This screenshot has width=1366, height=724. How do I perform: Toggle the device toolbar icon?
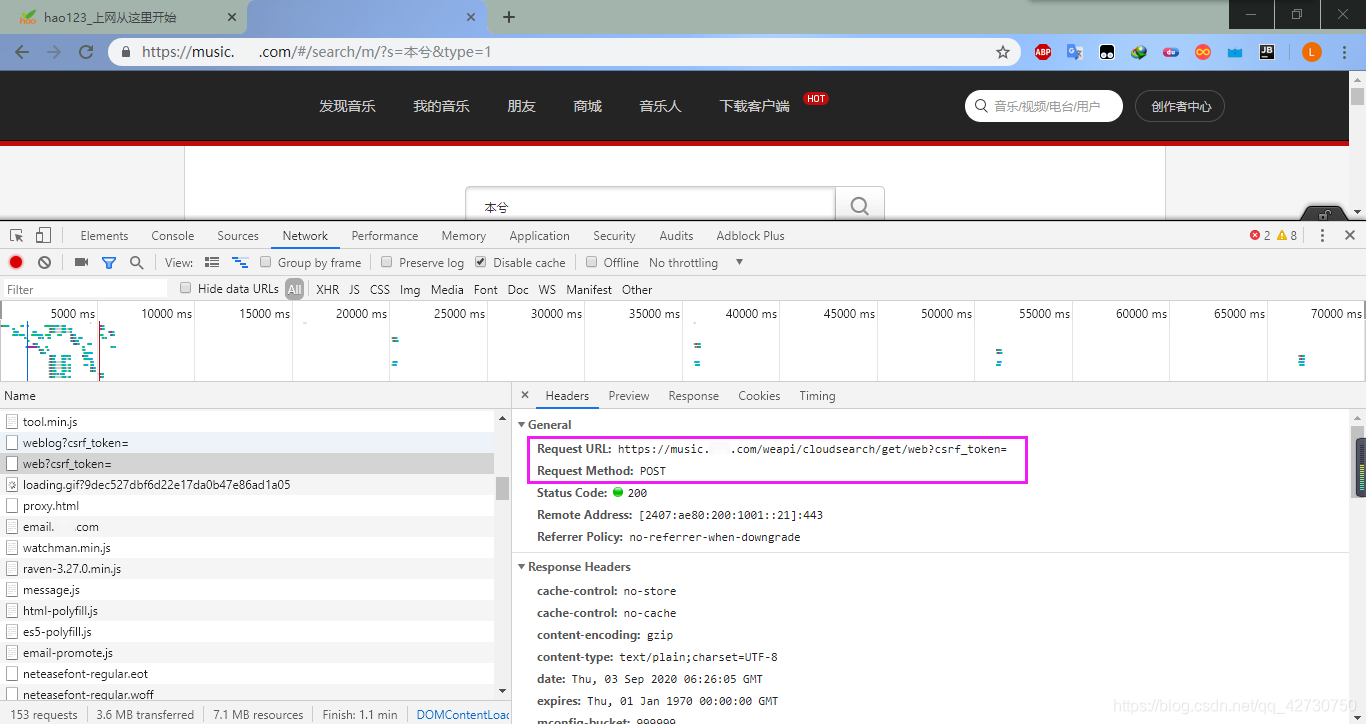43,236
